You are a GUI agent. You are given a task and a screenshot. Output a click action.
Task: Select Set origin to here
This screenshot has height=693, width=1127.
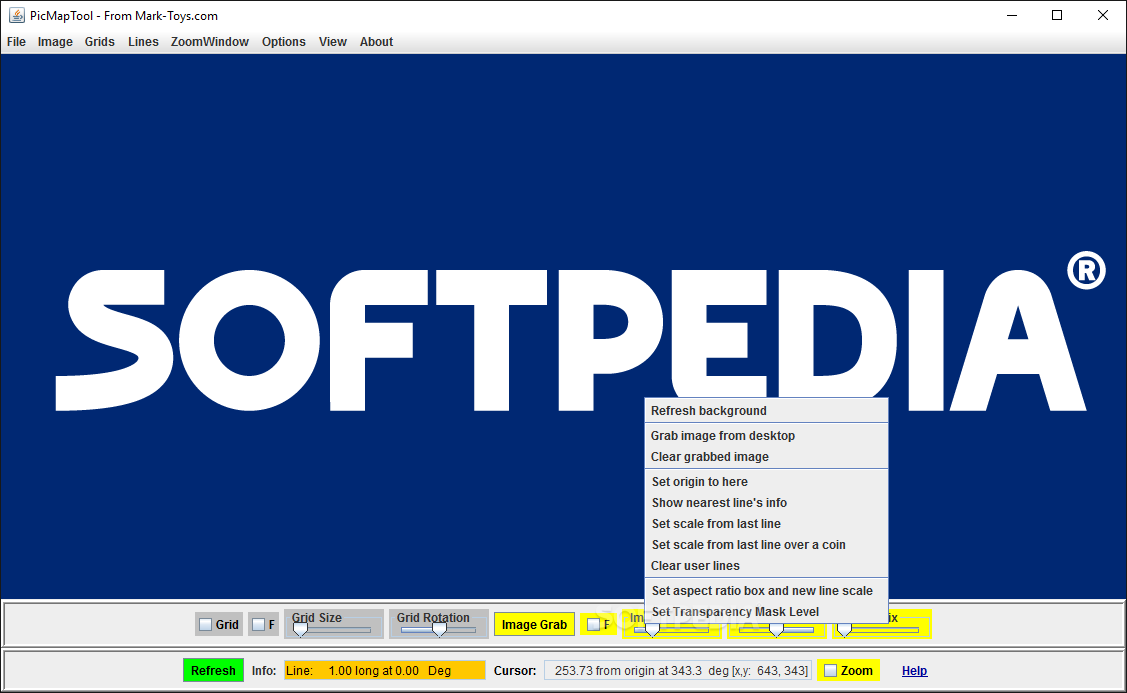point(766,482)
